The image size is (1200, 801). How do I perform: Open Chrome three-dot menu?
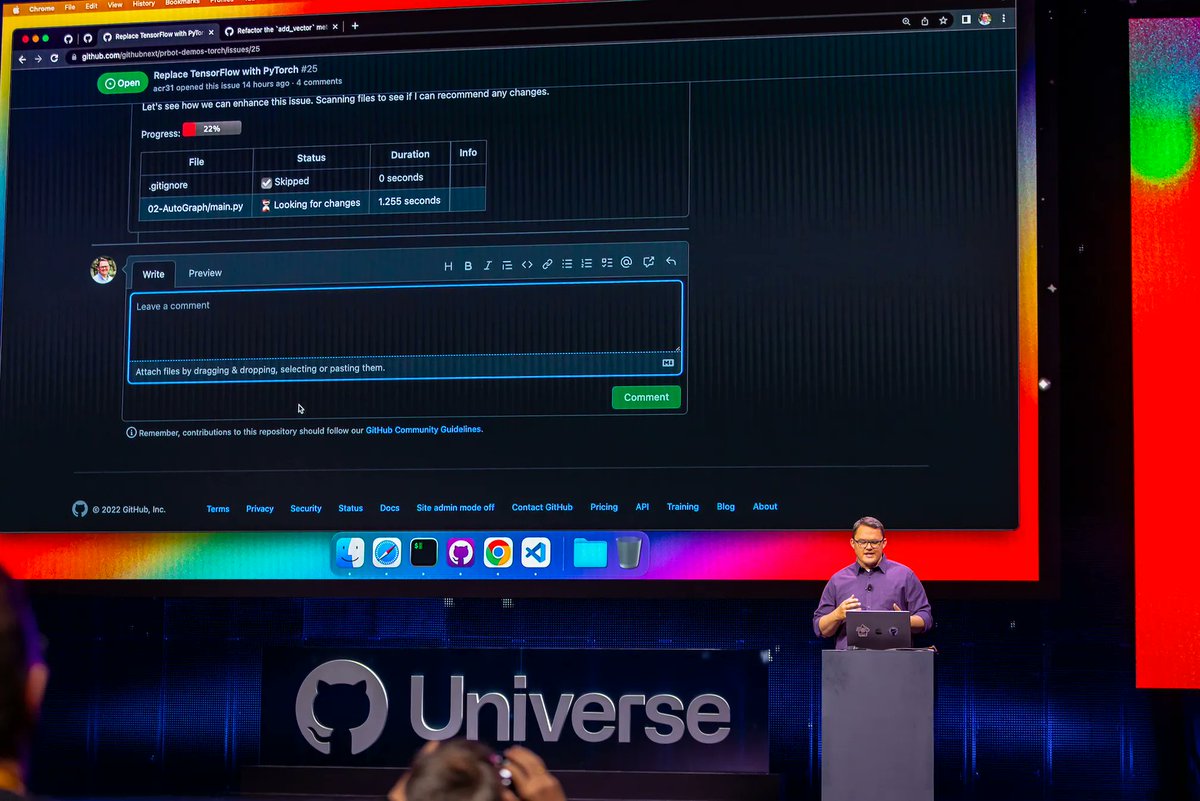point(1003,19)
